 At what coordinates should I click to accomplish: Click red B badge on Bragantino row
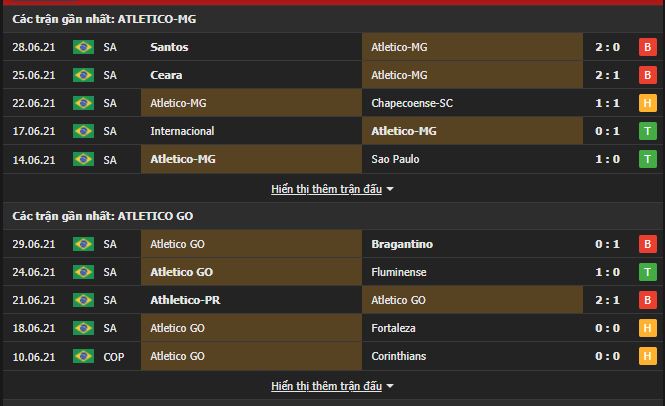(646, 244)
